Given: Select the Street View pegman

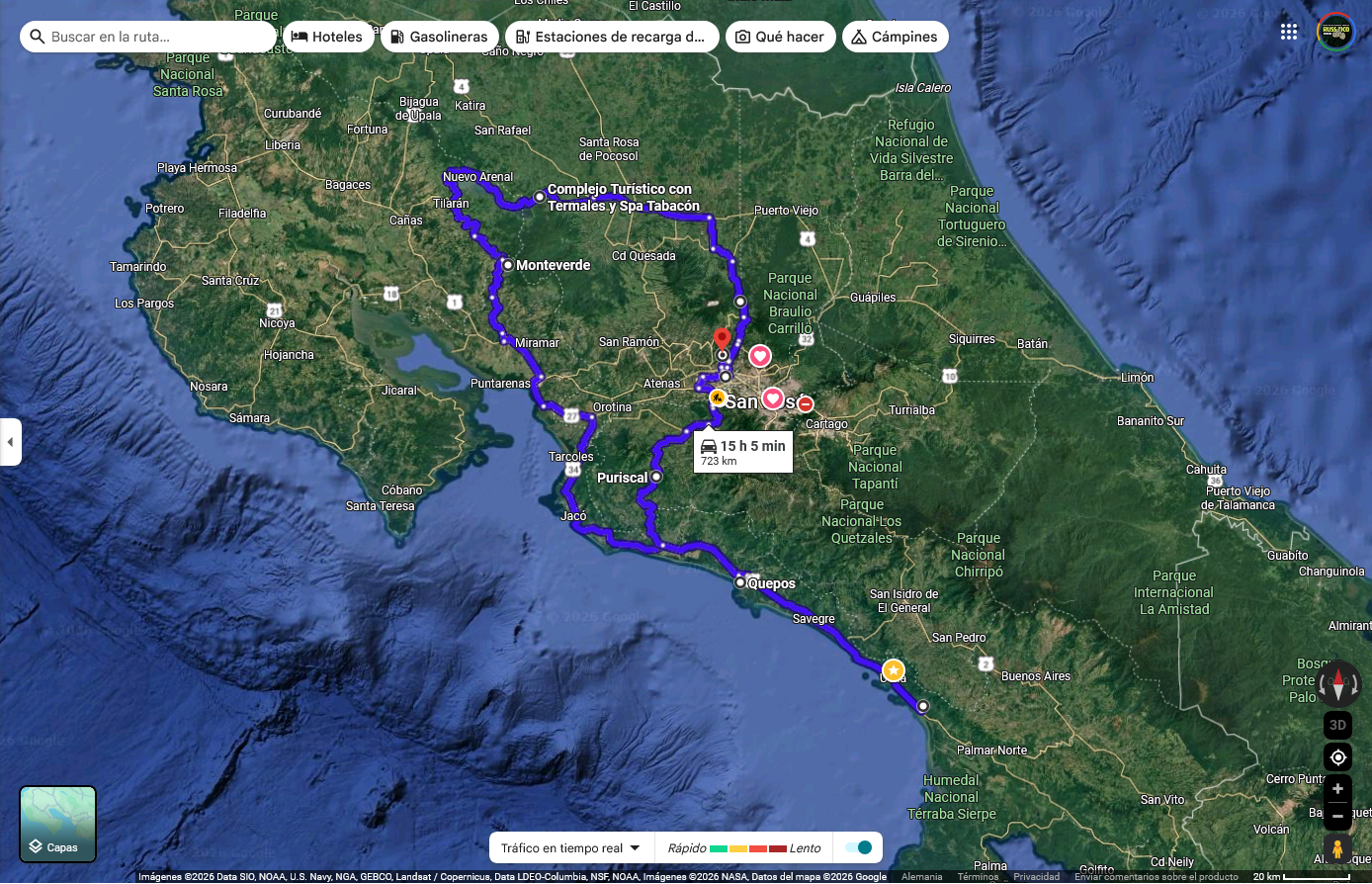Looking at the screenshot, I should [x=1337, y=849].
